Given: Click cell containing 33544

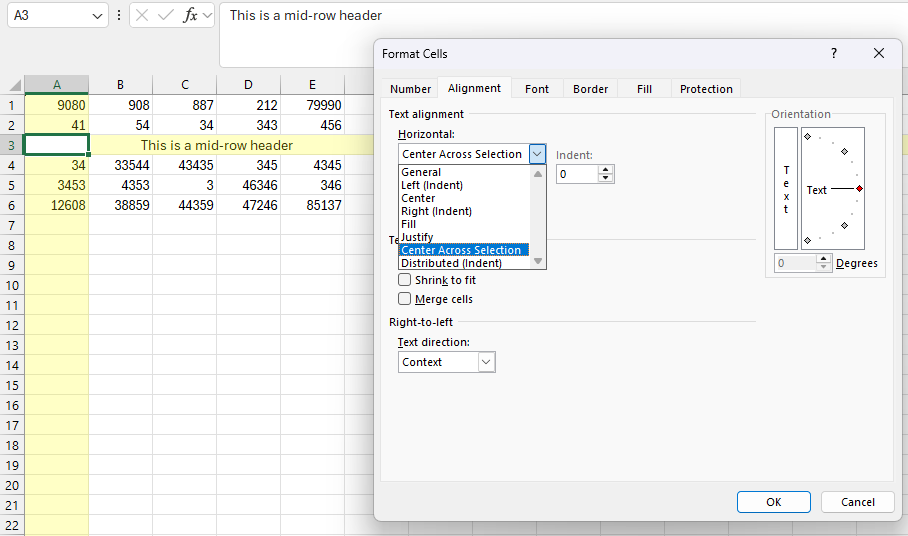Looking at the screenshot, I should coord(120,165).
